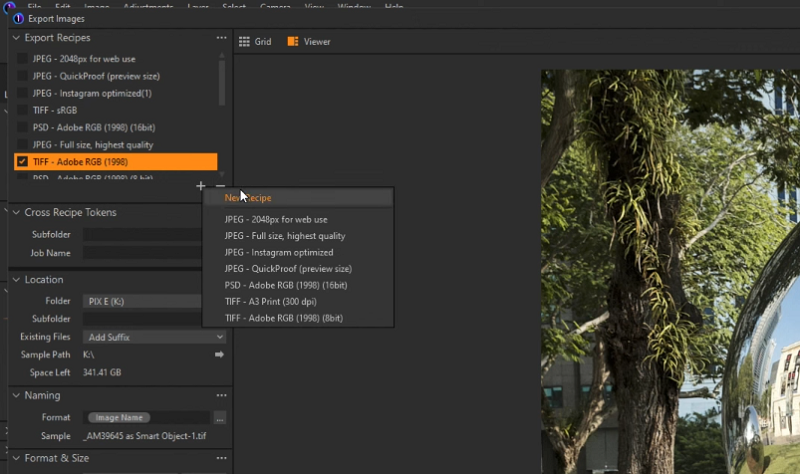The width and height of the screenshot is (800, 474).
Task: Enable TIFF - sRGB recipe checkbox
Action: (x=22, y=110)
